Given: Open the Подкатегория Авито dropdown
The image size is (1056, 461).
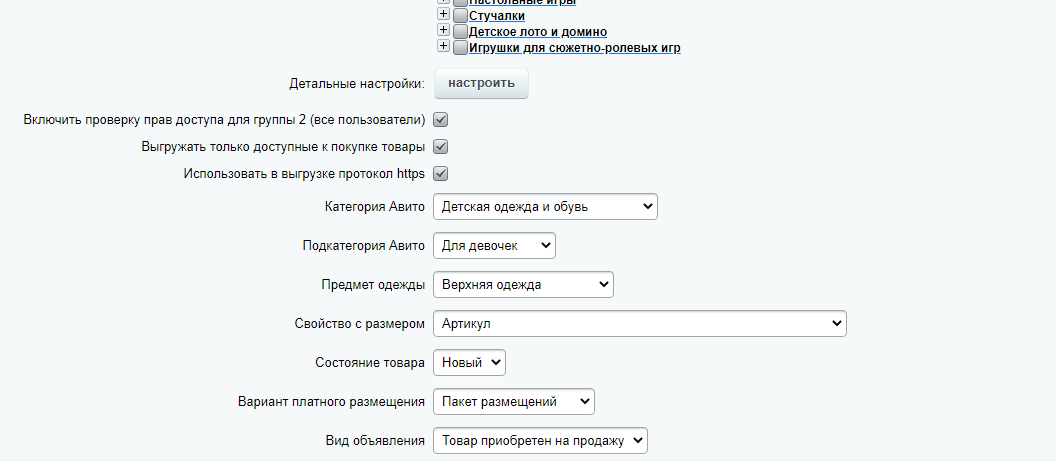Looking at the screenshot, I should [494, 246].
